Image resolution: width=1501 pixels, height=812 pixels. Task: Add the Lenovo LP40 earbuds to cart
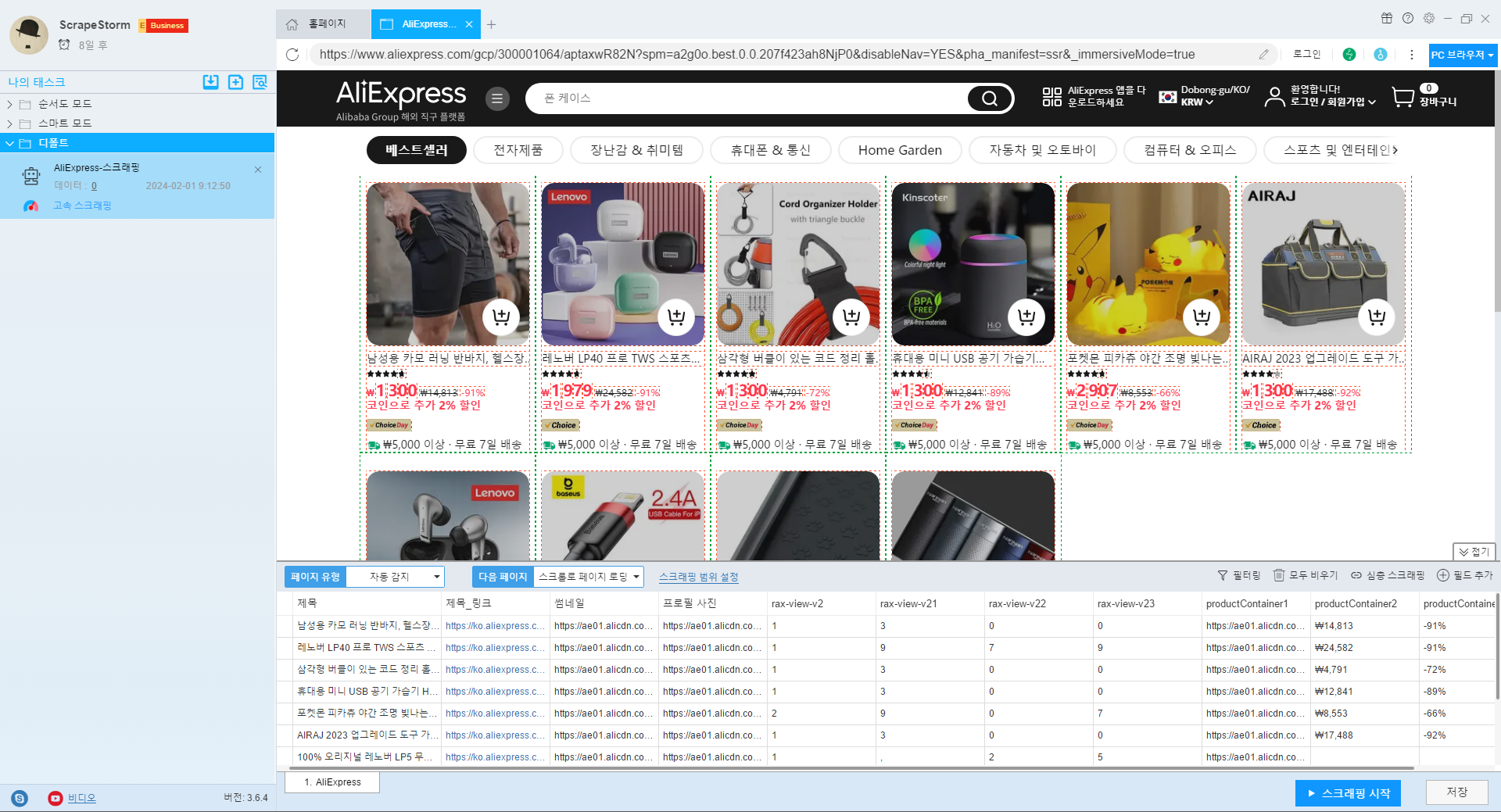click(x=676, y=317)
